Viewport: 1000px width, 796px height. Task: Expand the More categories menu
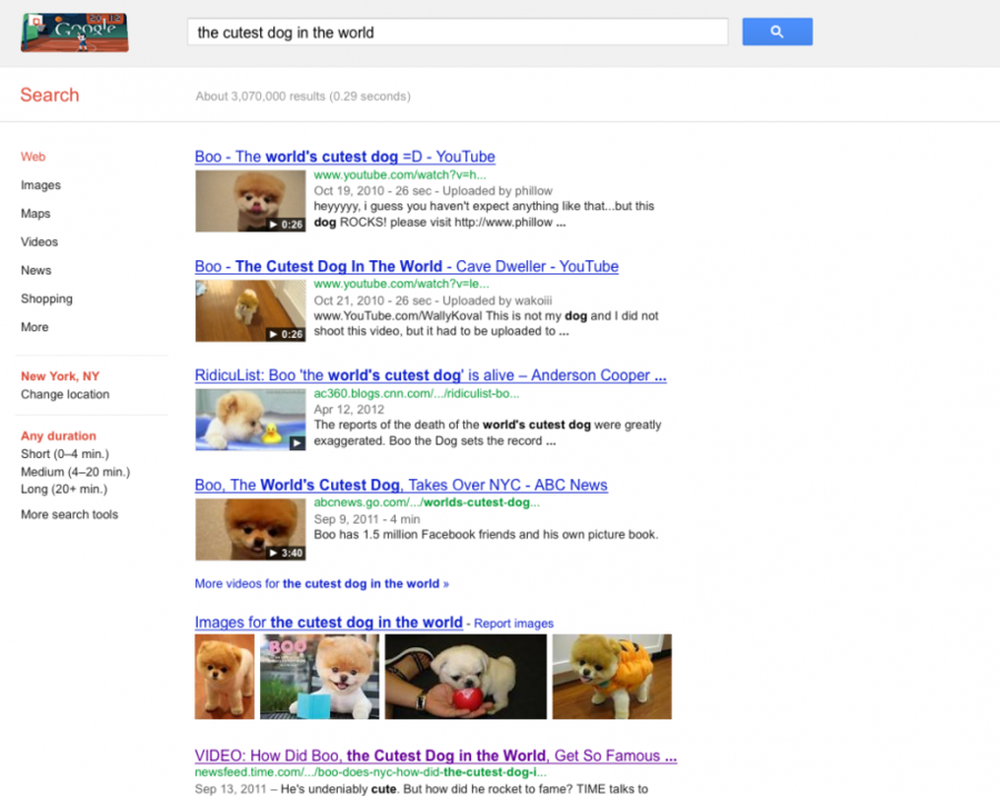34,327
